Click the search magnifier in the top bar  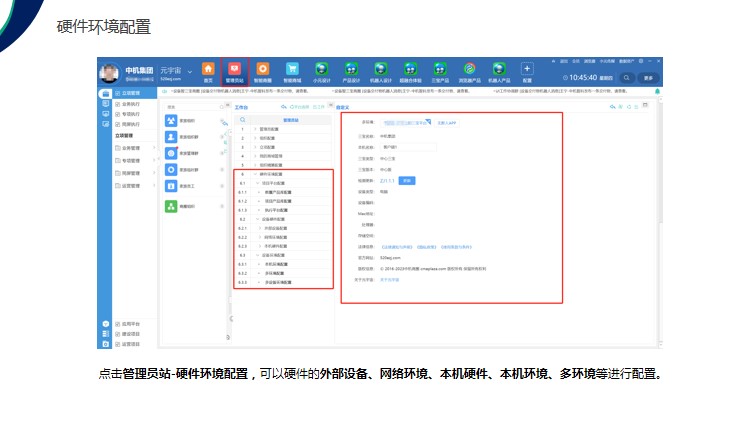point(627,78)
